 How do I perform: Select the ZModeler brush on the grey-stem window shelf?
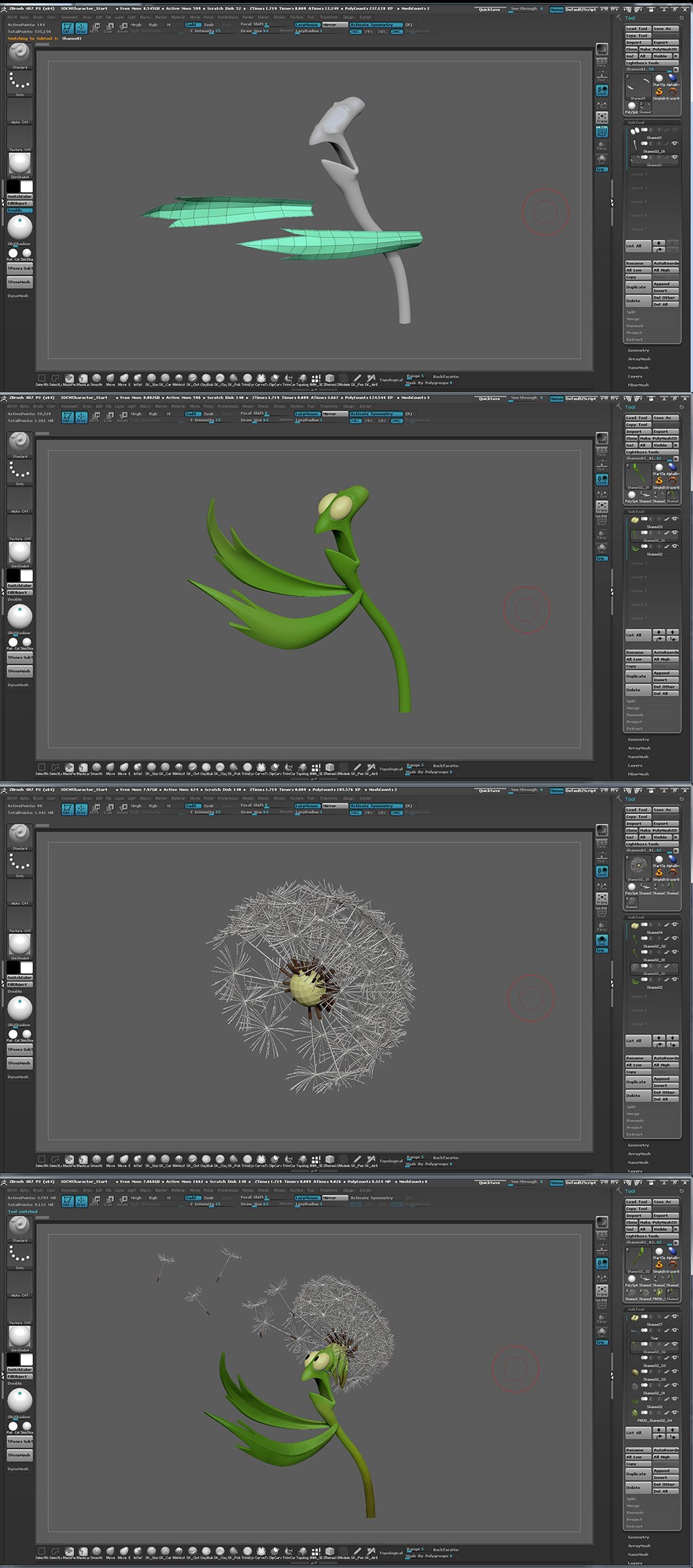[x=344, y=378]
